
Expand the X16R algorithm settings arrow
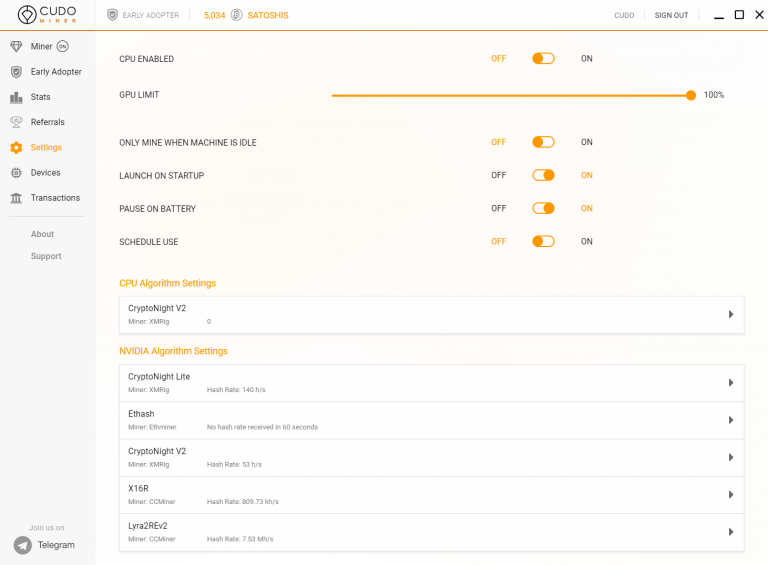[x=730, y=494]
